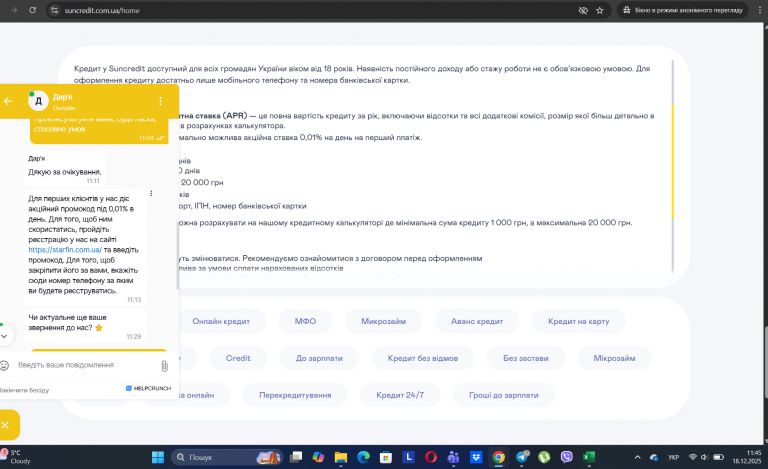Screen dimensions: 768x469
Task: Open Telegram from the taskbar
Action: point(522,457)
